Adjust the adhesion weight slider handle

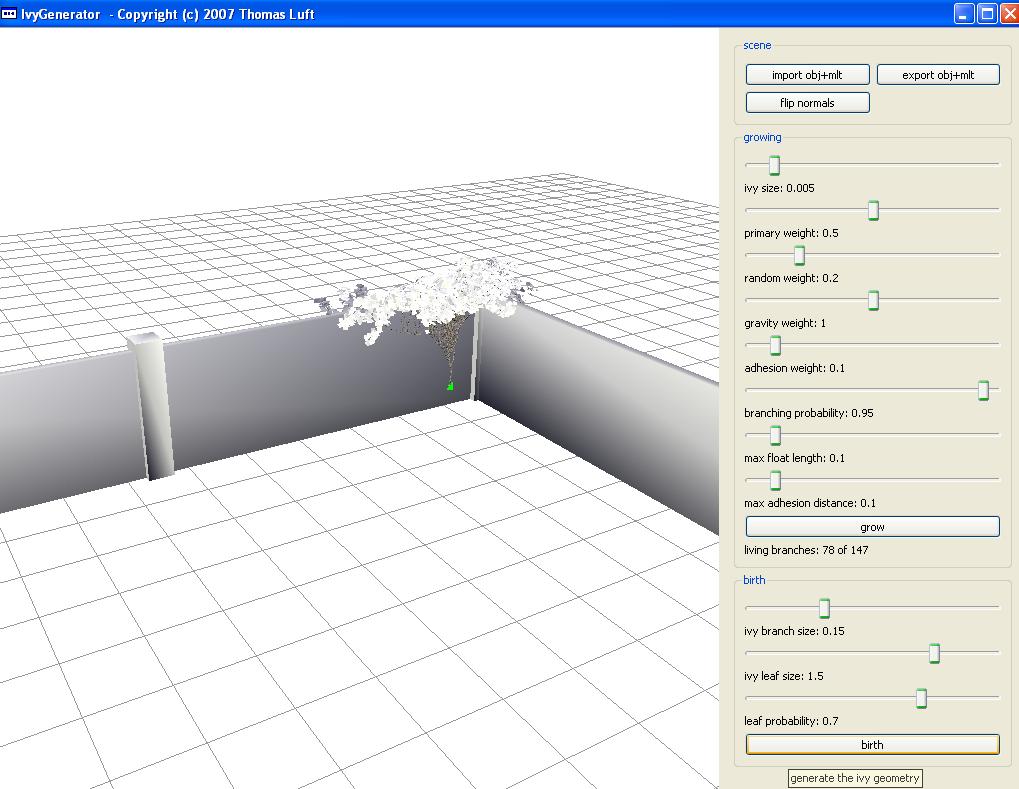(x=775, y=345)
